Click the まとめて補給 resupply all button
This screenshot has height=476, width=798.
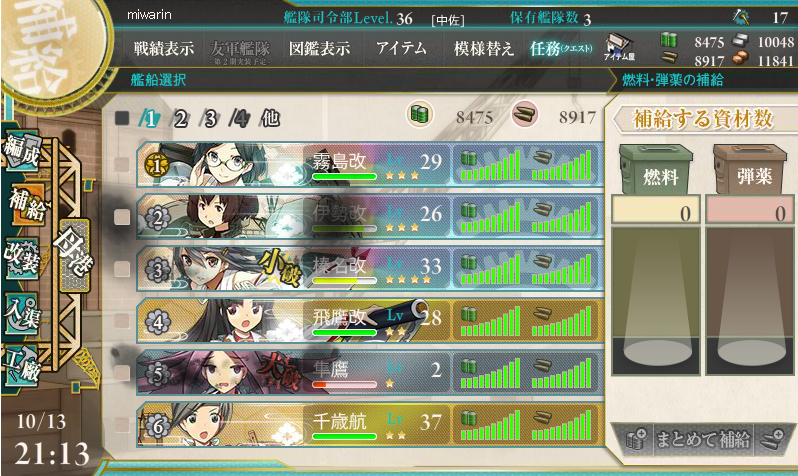coord(702,439)
